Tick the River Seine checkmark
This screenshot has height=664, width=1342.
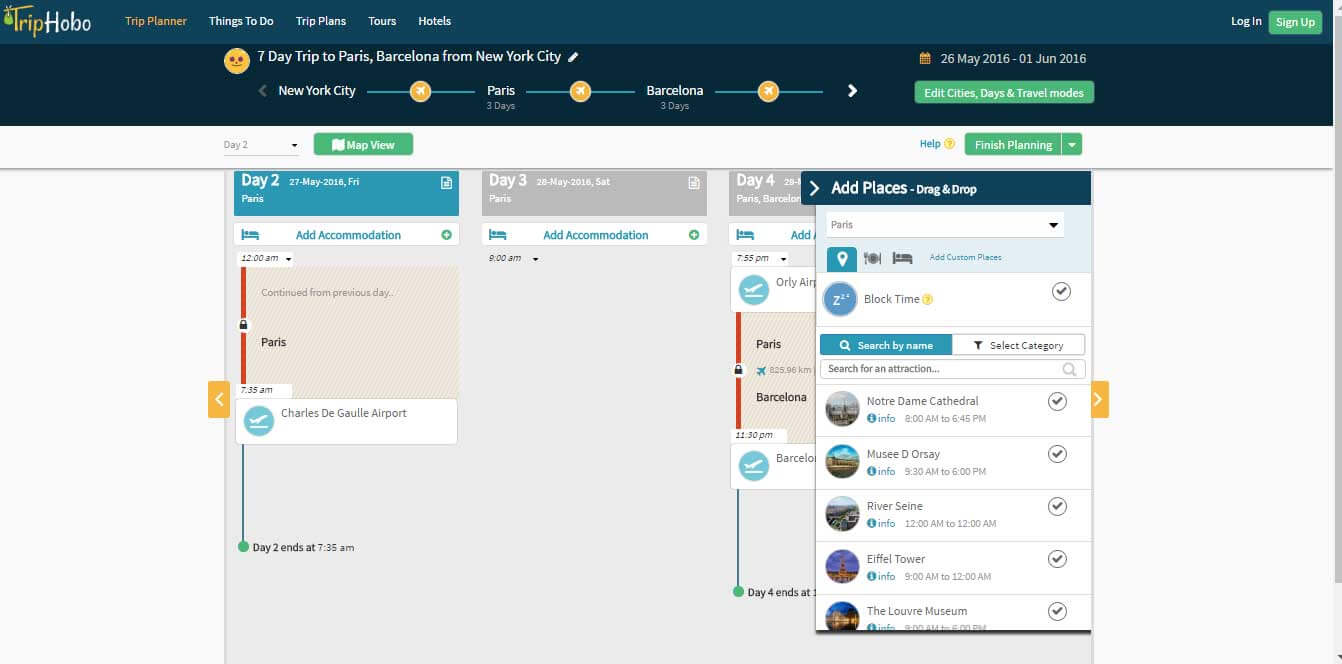pos(1057,506)
